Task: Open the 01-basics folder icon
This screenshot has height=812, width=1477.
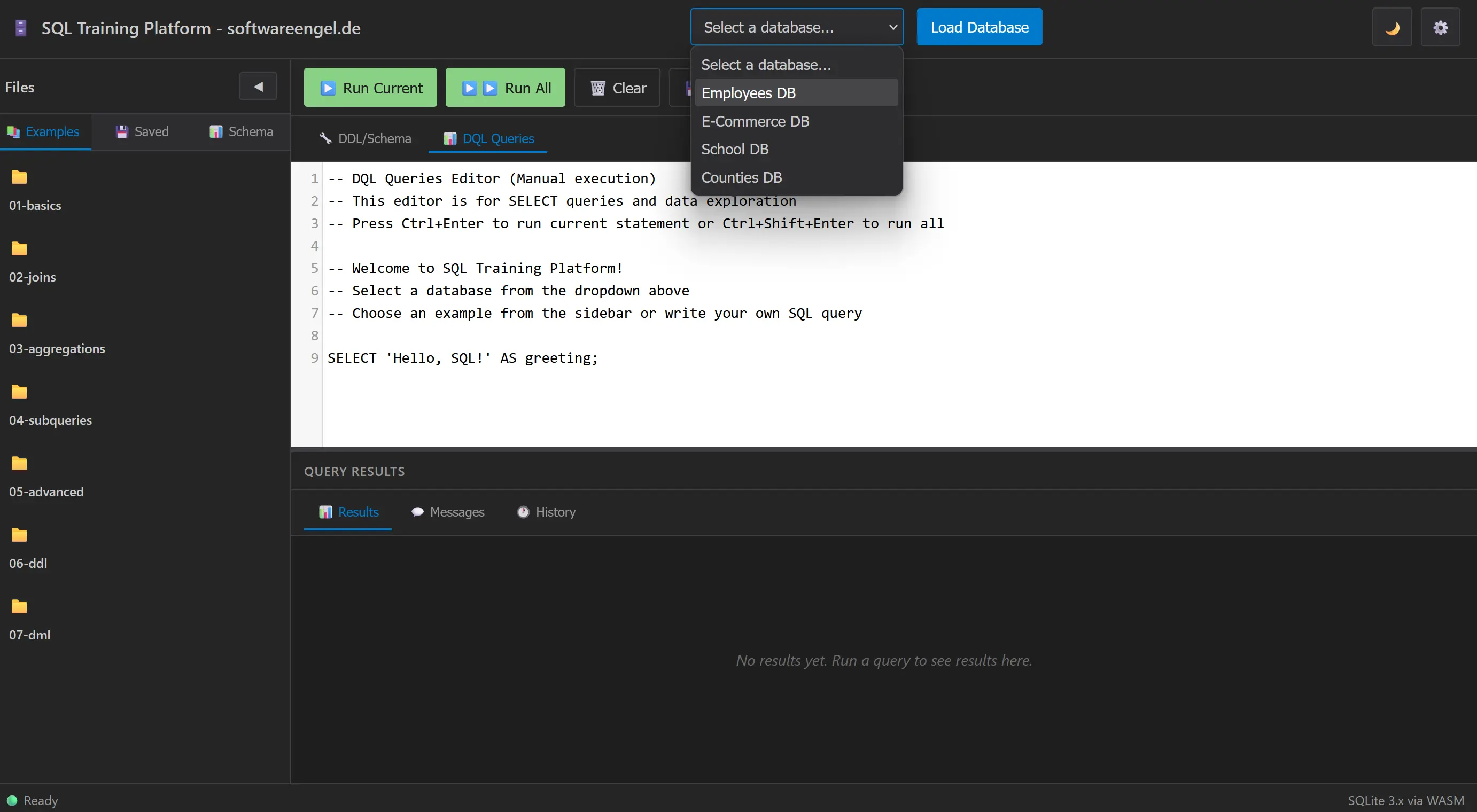Action: pos(19,178)
